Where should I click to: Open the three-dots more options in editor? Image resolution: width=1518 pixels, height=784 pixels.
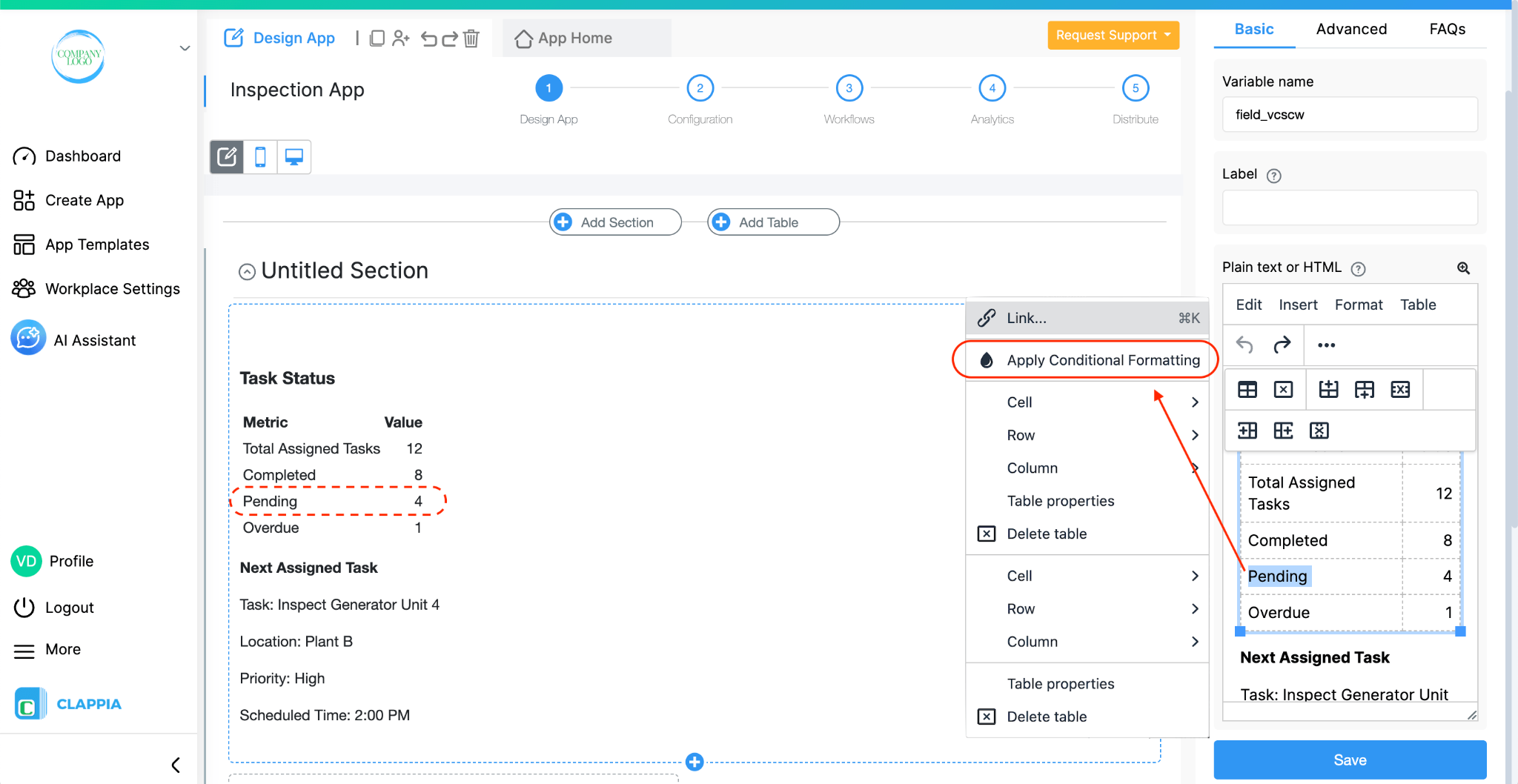1327,345
